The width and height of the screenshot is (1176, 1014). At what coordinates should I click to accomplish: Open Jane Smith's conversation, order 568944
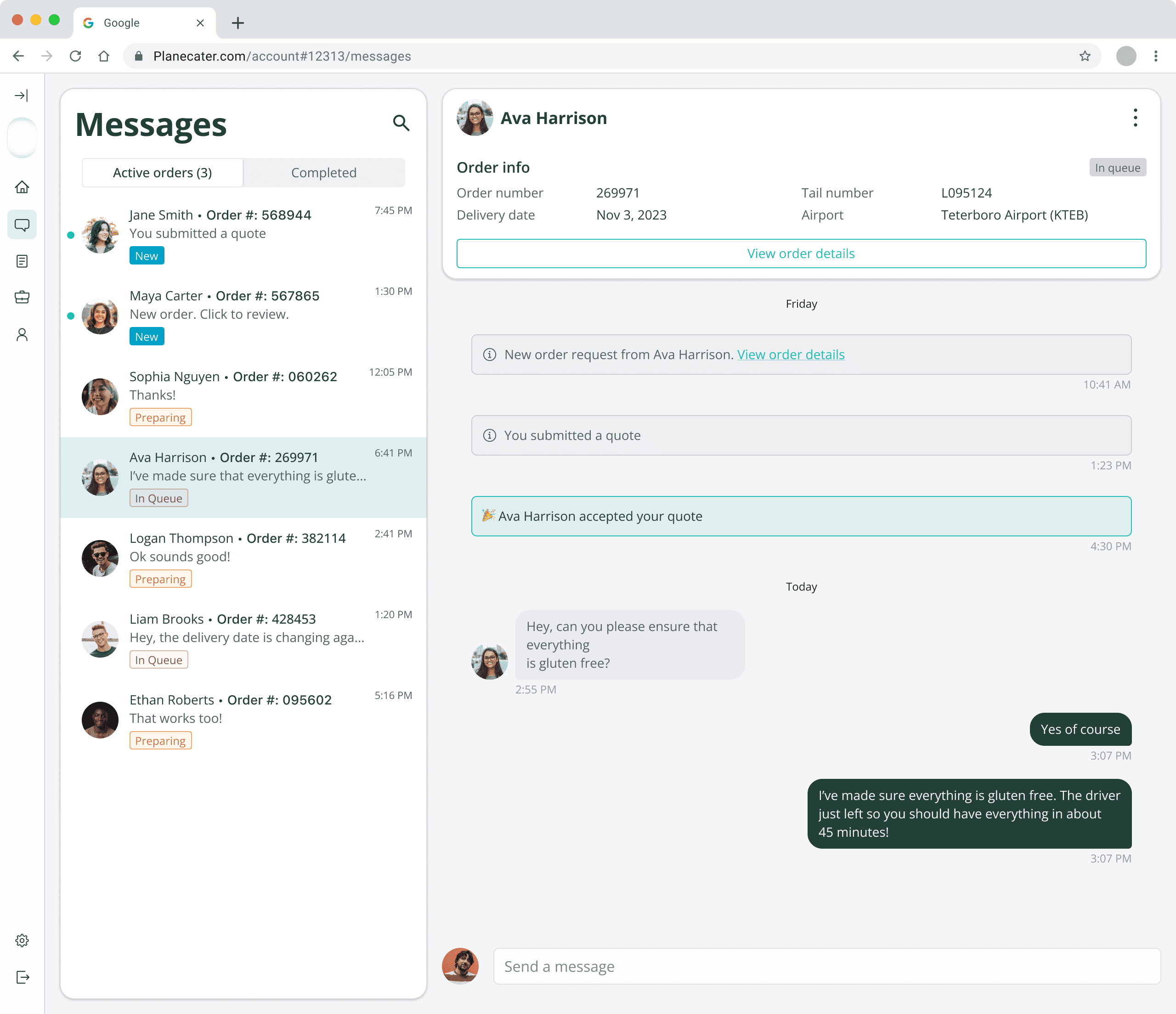point(244,234)
